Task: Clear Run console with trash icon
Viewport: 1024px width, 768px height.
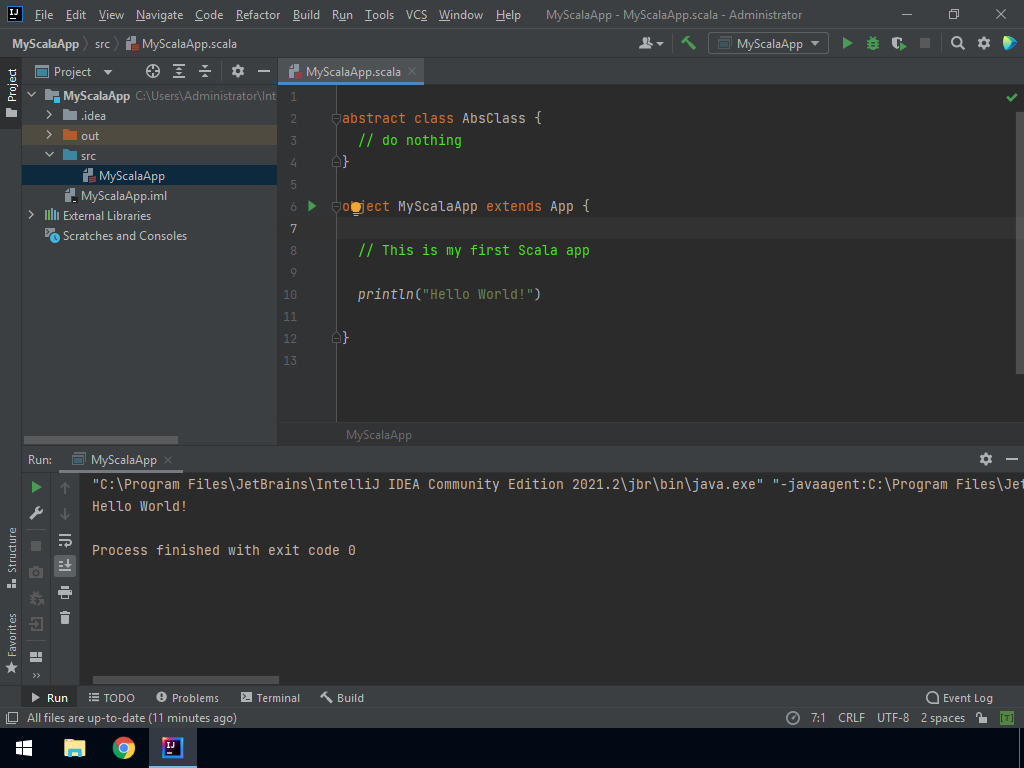Action: pyautogui.click(x=65, y=618)
